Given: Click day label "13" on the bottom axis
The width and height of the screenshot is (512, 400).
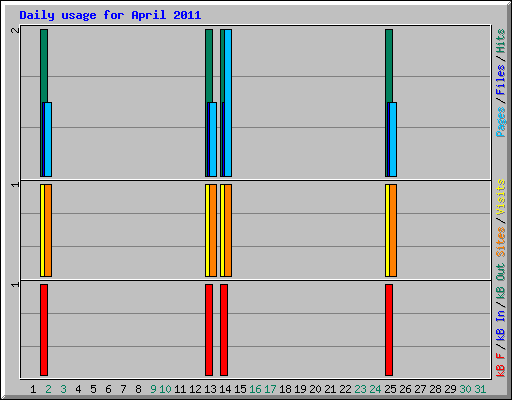Looking at the screenshot, I should (x=210, y=389).
